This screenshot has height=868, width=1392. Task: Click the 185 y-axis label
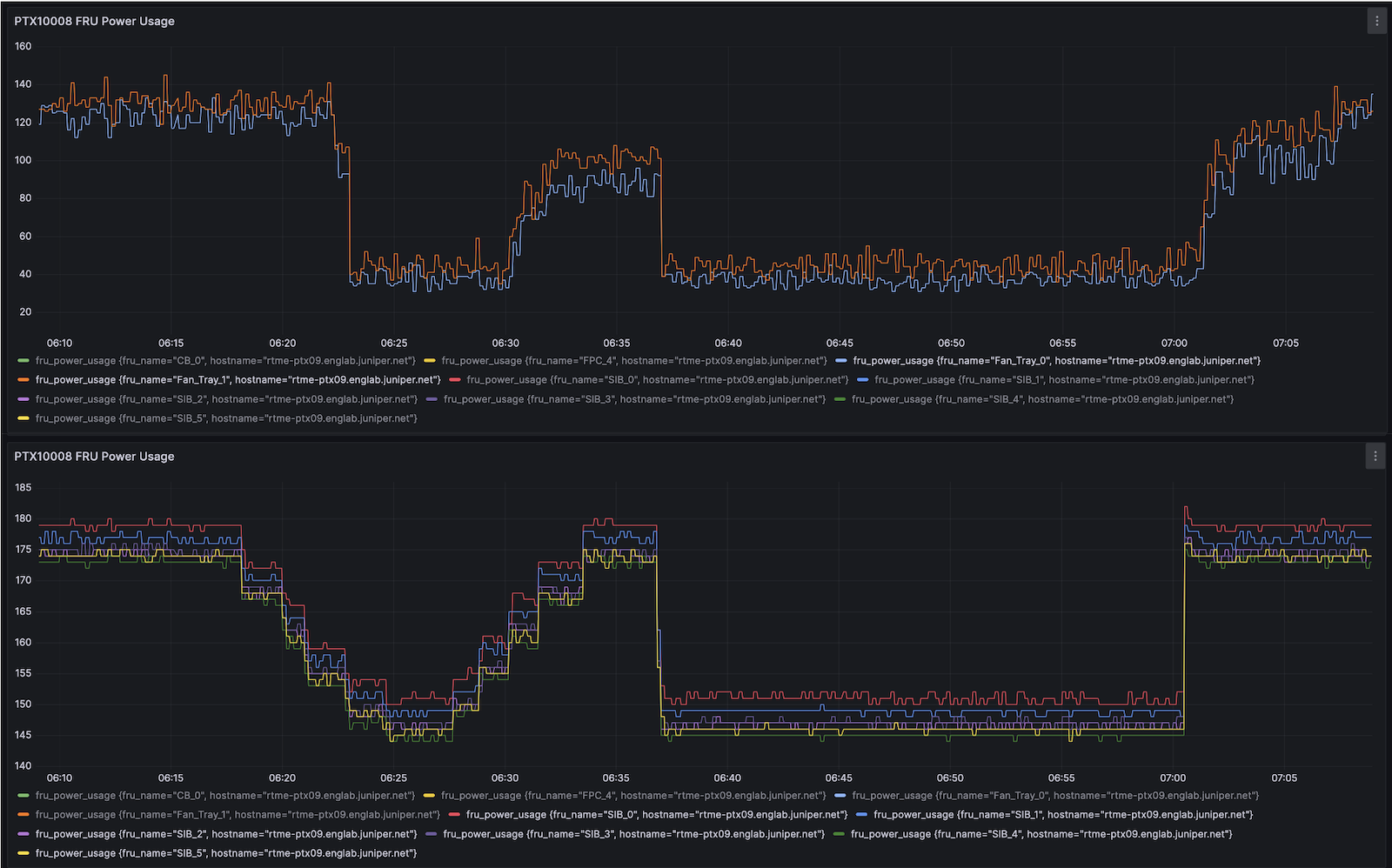23,487
